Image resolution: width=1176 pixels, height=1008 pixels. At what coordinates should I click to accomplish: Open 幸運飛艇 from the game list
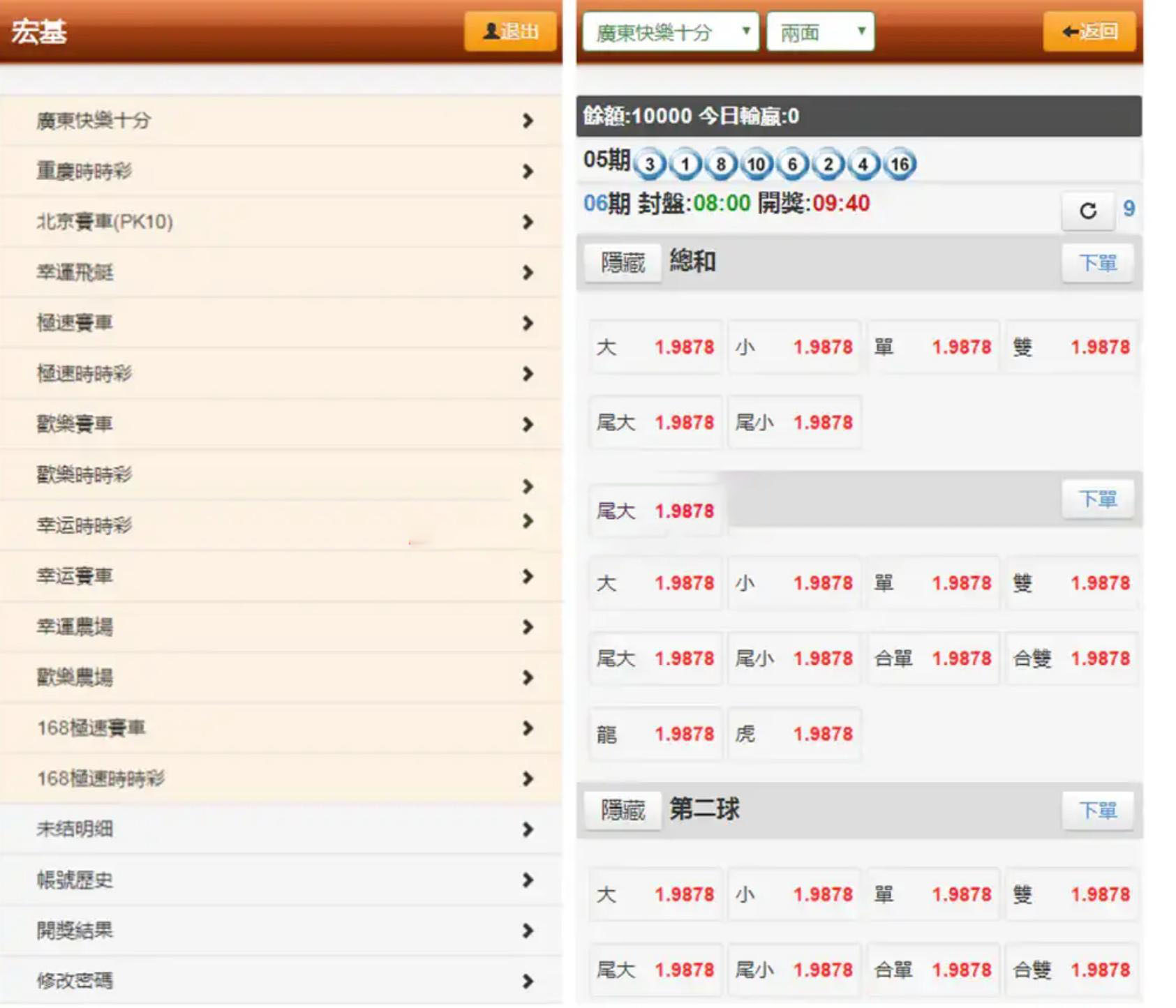click(x=281, y=273)
